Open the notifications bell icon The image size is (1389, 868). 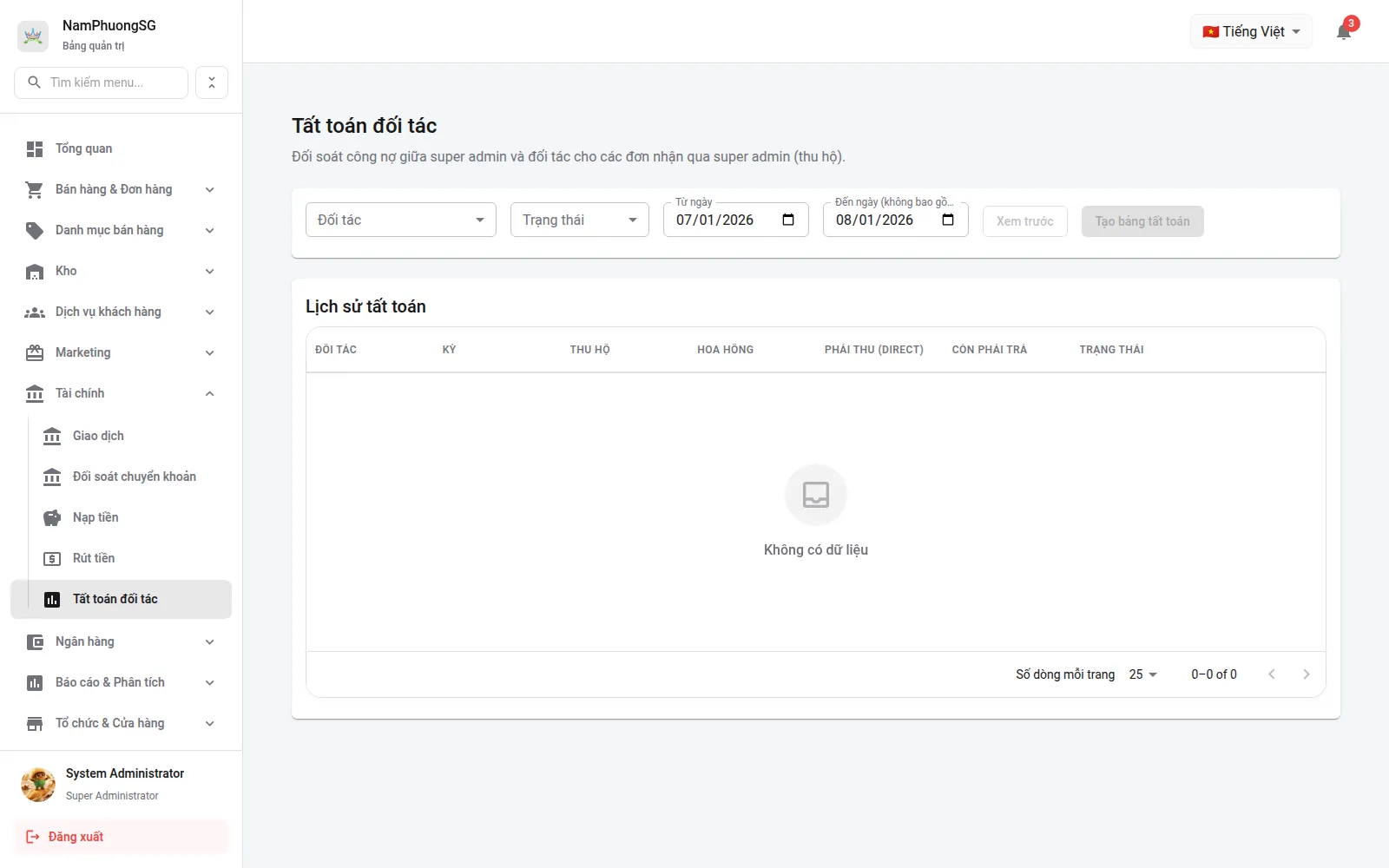pos(1344,32)
